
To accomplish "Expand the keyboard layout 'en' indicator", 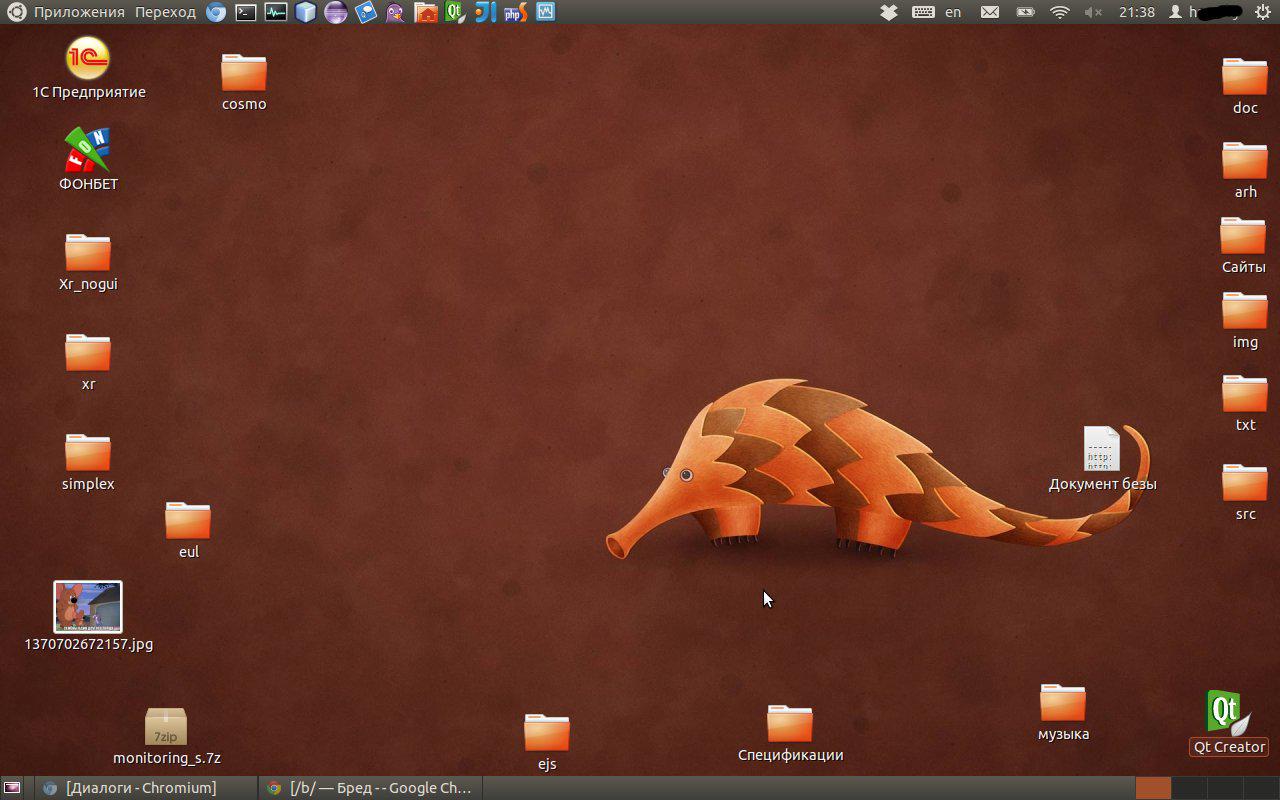I will point(953,12).
